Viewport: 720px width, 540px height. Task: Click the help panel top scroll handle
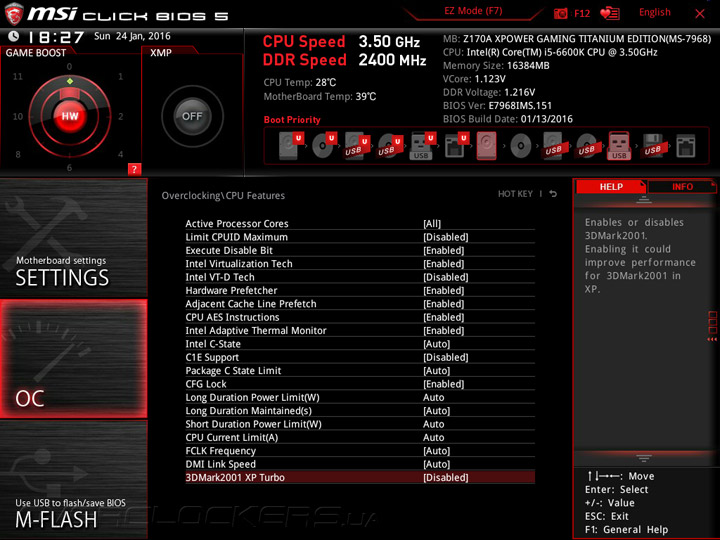(x=644, y=200)
